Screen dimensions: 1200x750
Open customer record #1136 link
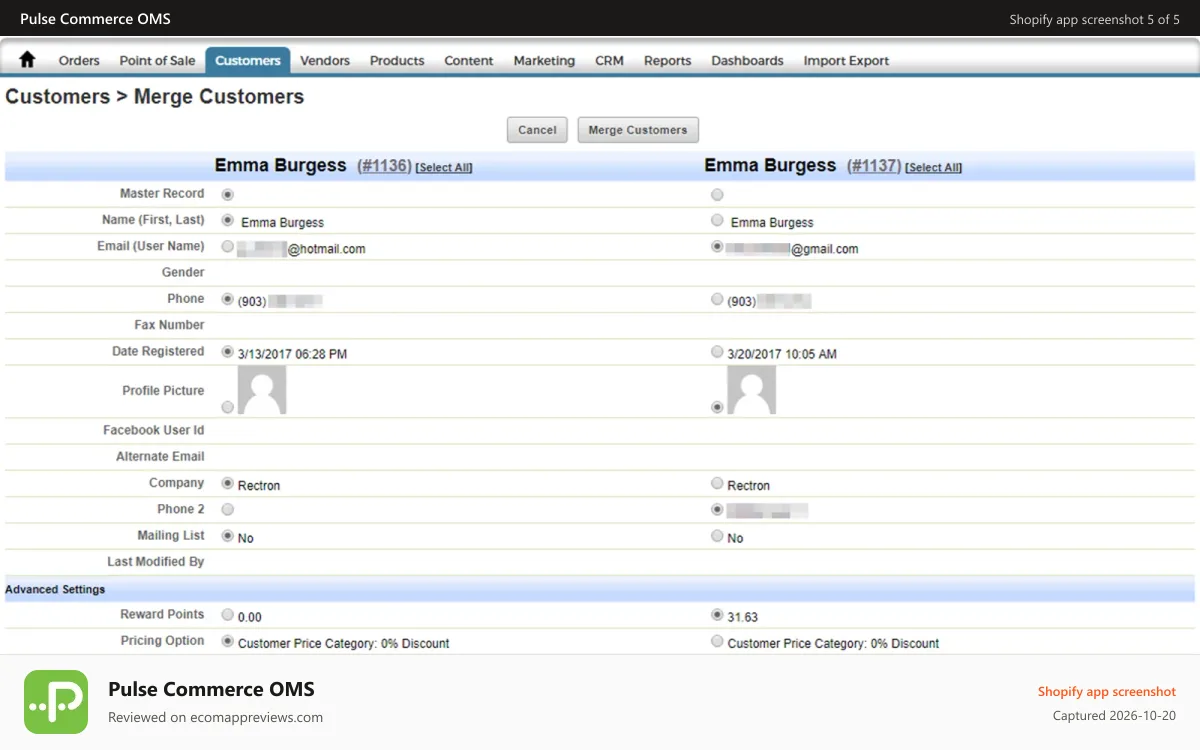pos(384,166)
